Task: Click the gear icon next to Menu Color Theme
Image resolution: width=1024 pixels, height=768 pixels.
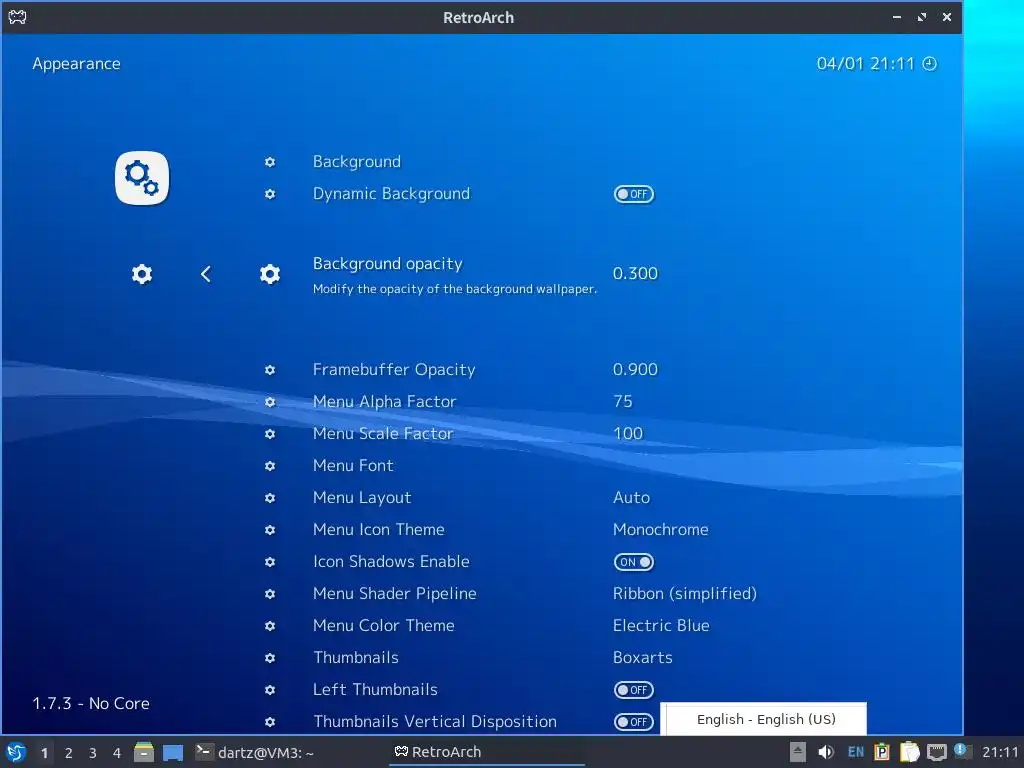Action: pyautogui.click(x=270, y=626)
